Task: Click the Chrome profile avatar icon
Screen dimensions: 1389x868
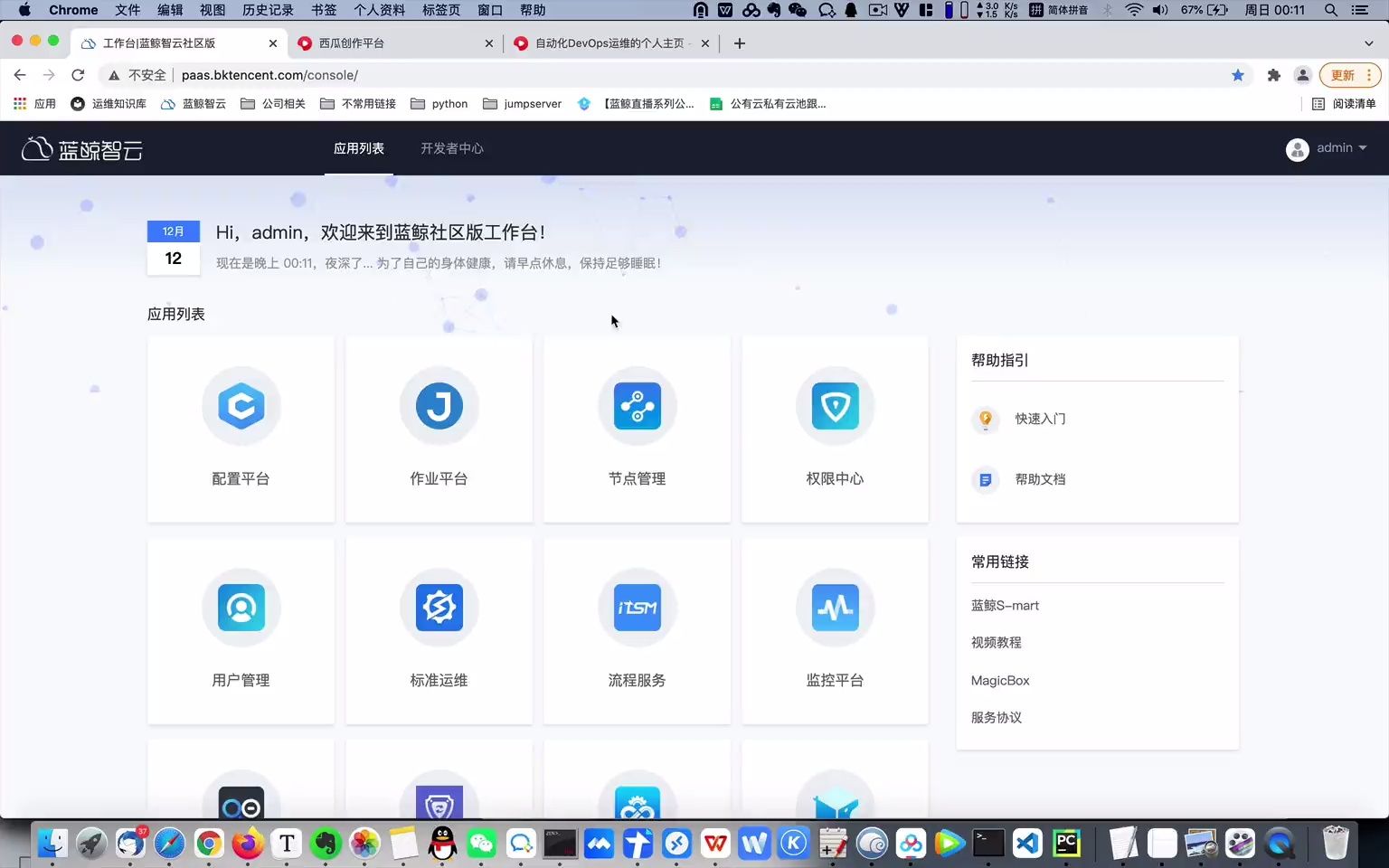Action: point(1302,75)
